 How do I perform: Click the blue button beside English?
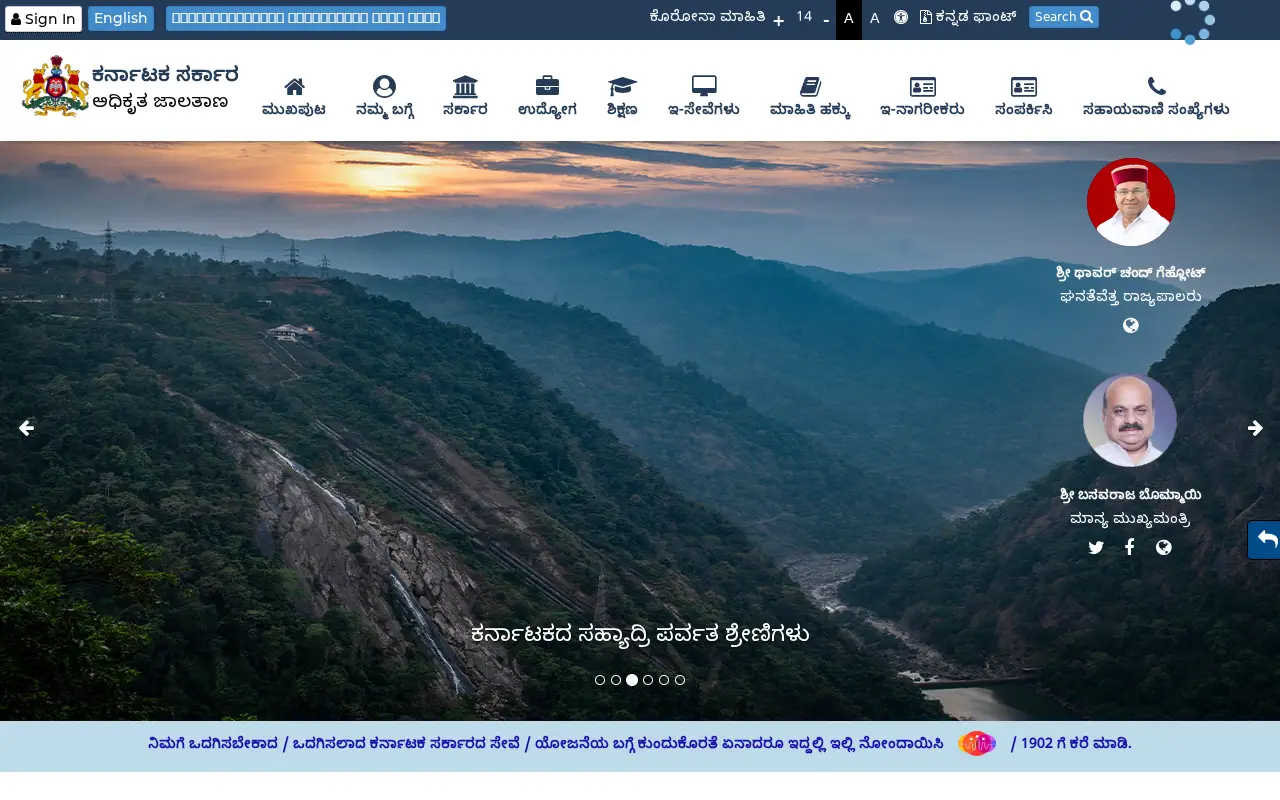306,18
